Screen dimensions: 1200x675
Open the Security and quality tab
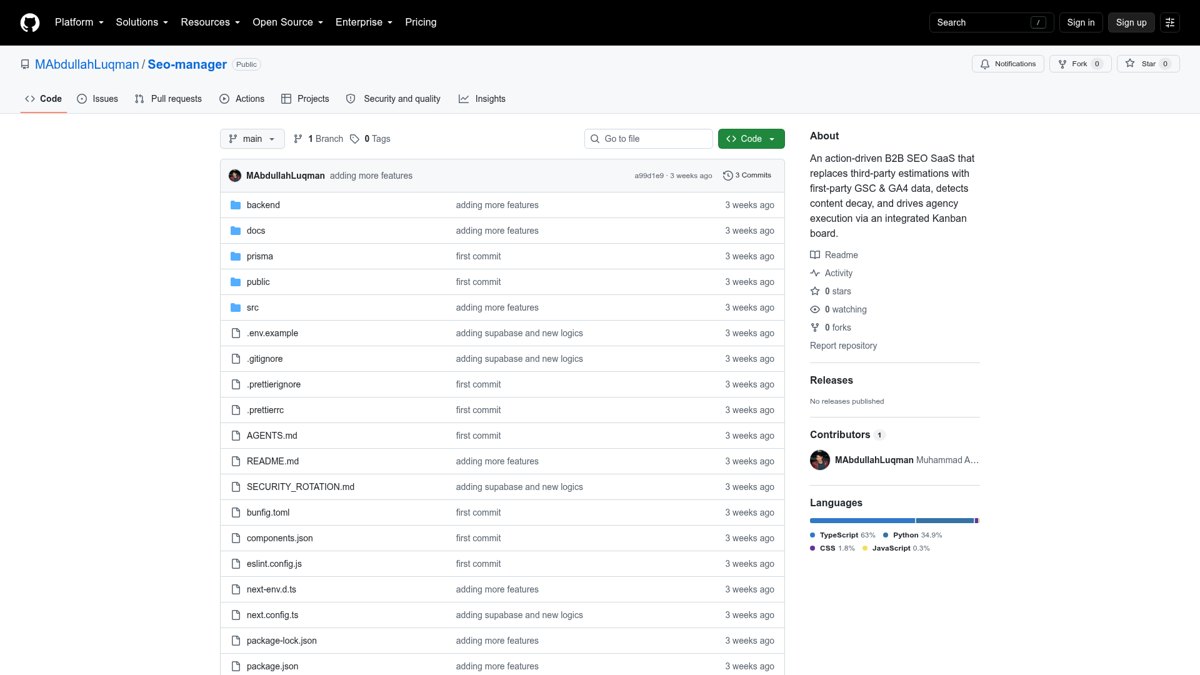tap(393, 99)
